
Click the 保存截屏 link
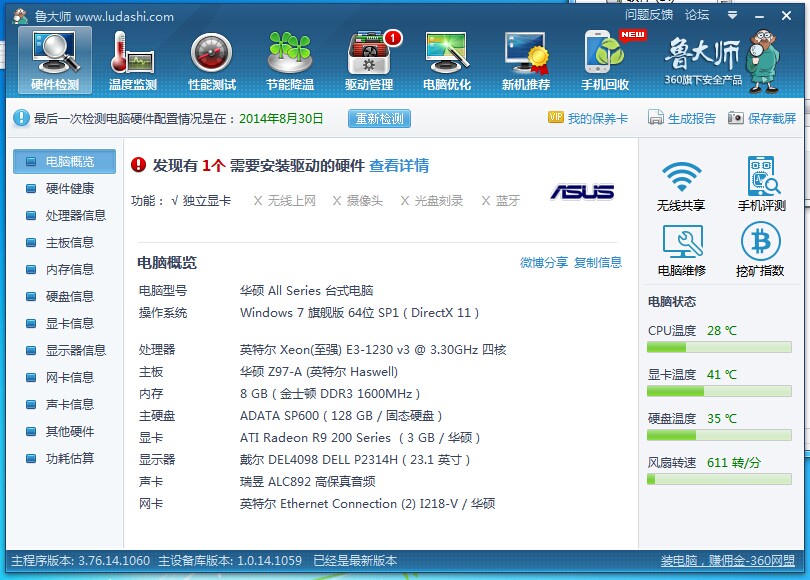(x=772, y=118)
